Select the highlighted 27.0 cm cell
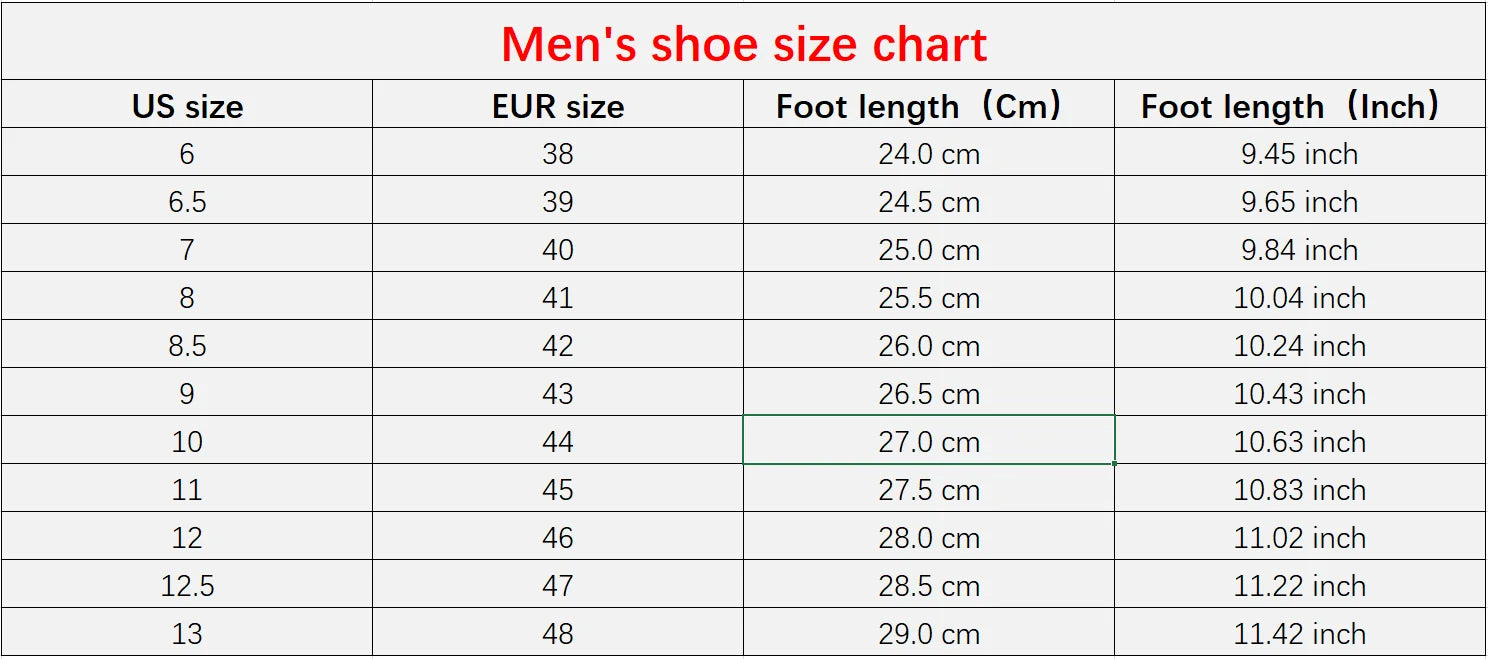 pyautogui.click(x=928, y=442)
